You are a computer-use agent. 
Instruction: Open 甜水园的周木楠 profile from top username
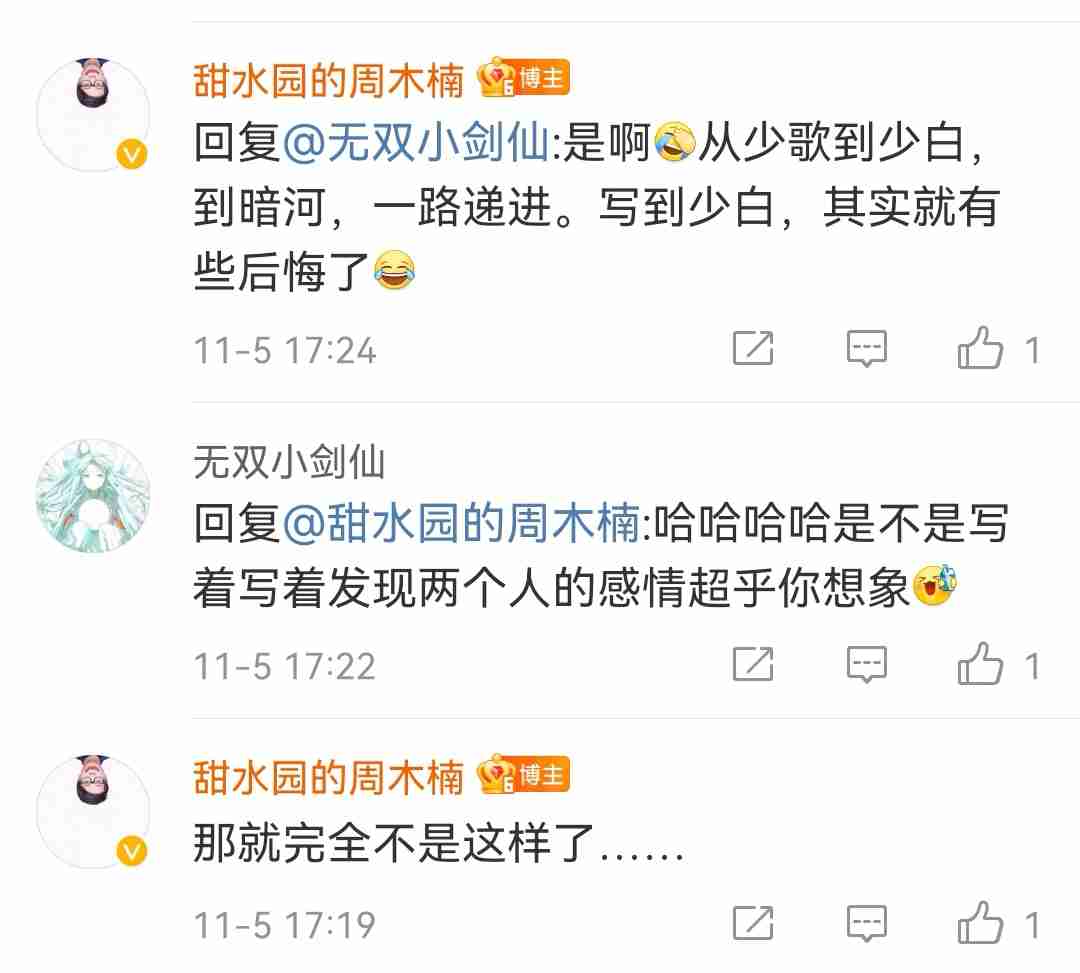click(x=329, y=81)
